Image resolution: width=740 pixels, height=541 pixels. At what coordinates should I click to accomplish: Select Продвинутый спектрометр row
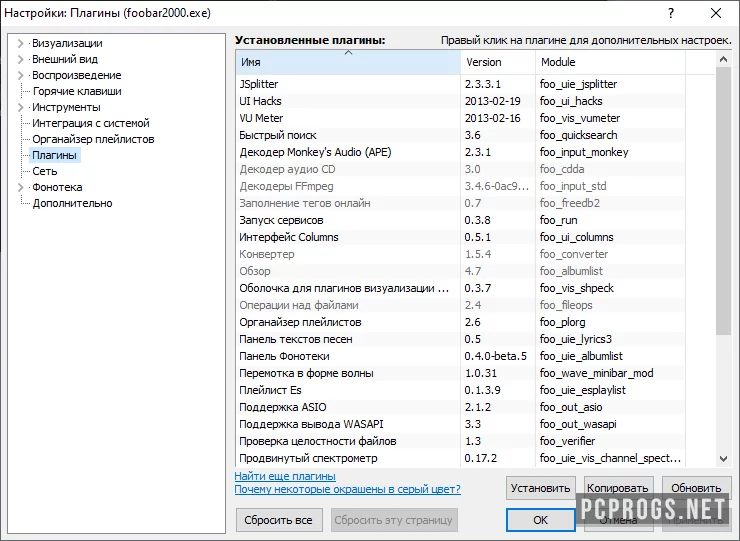(x=460, y=458)
